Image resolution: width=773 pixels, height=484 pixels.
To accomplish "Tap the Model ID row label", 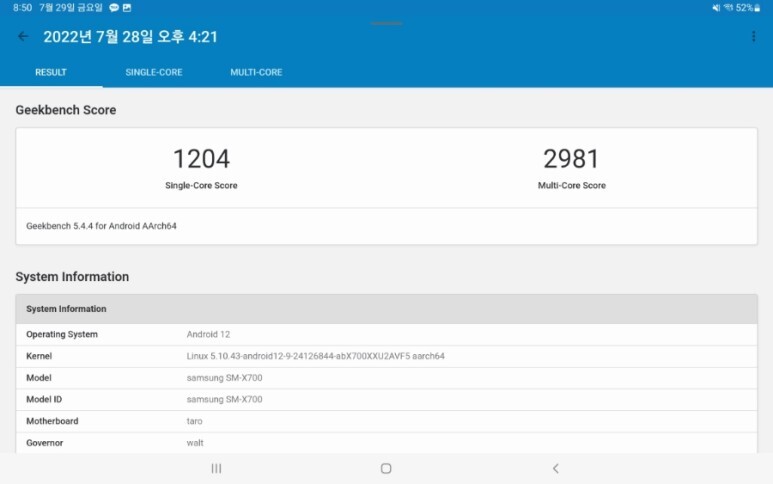I will coord(44,399).
